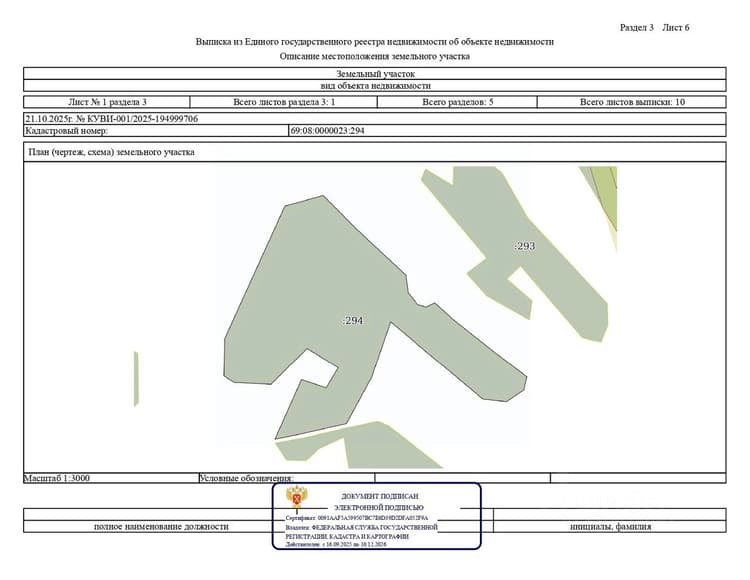The image size is (750, 580).
Task: Click the Всего разделов: 5 cell
Action: (457, 102)
